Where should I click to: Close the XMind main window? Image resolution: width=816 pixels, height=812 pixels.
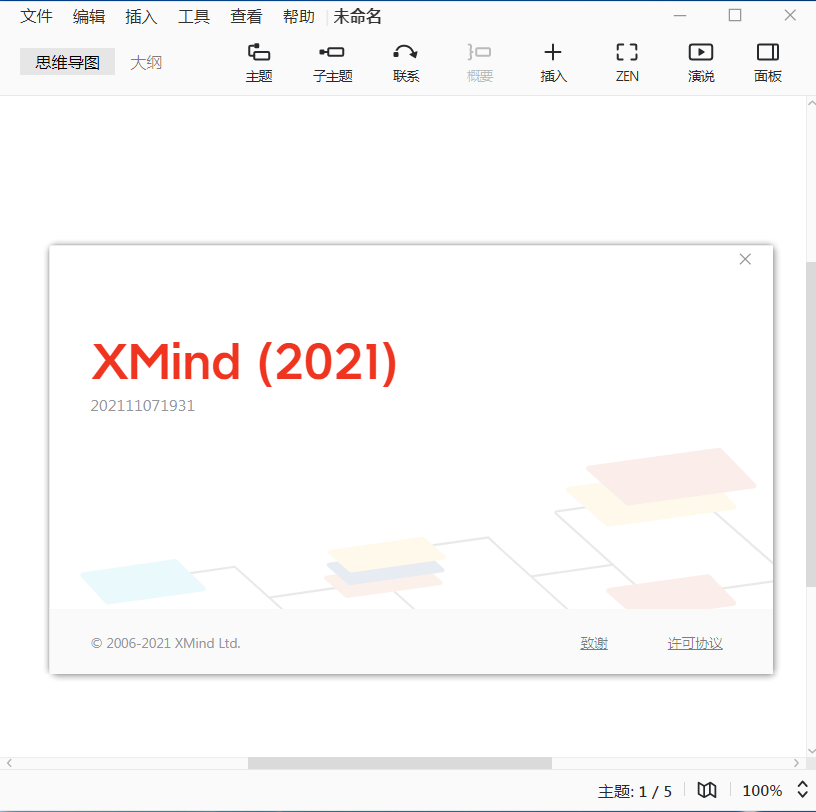(790, 16)
